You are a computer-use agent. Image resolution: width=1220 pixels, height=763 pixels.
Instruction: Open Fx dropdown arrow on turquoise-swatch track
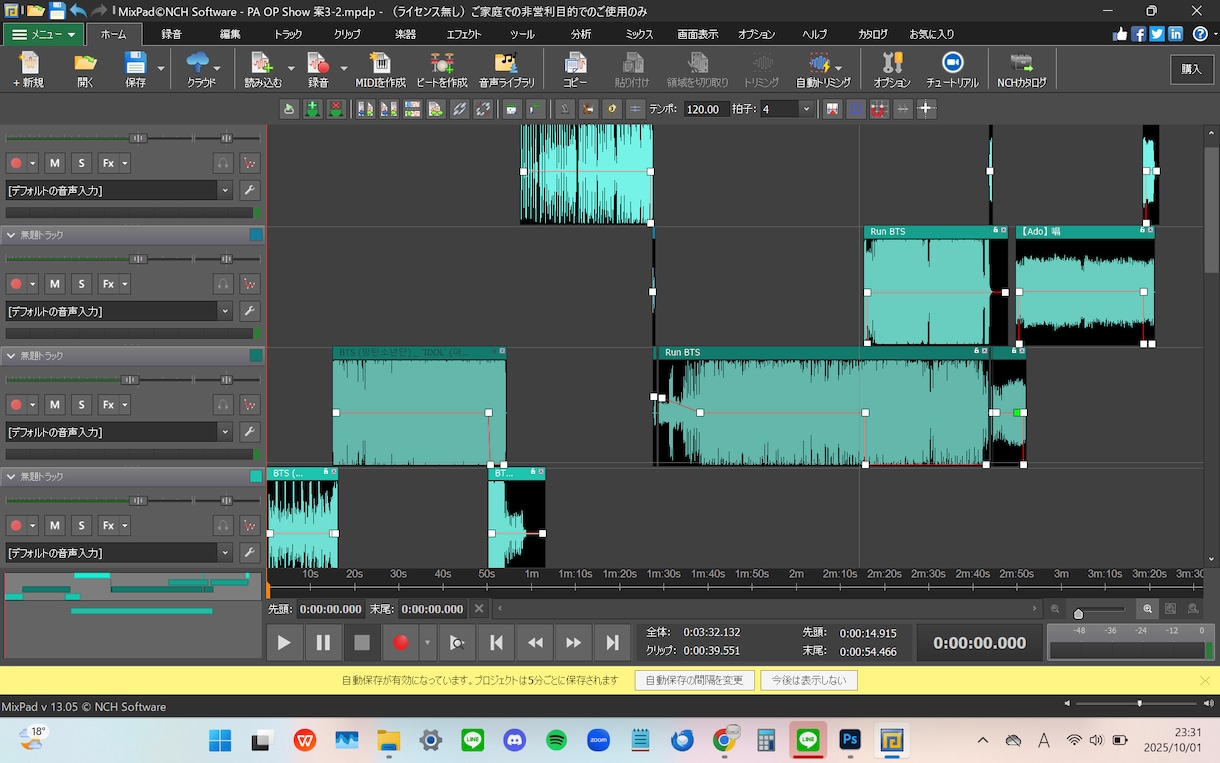[x=124, y=525]
